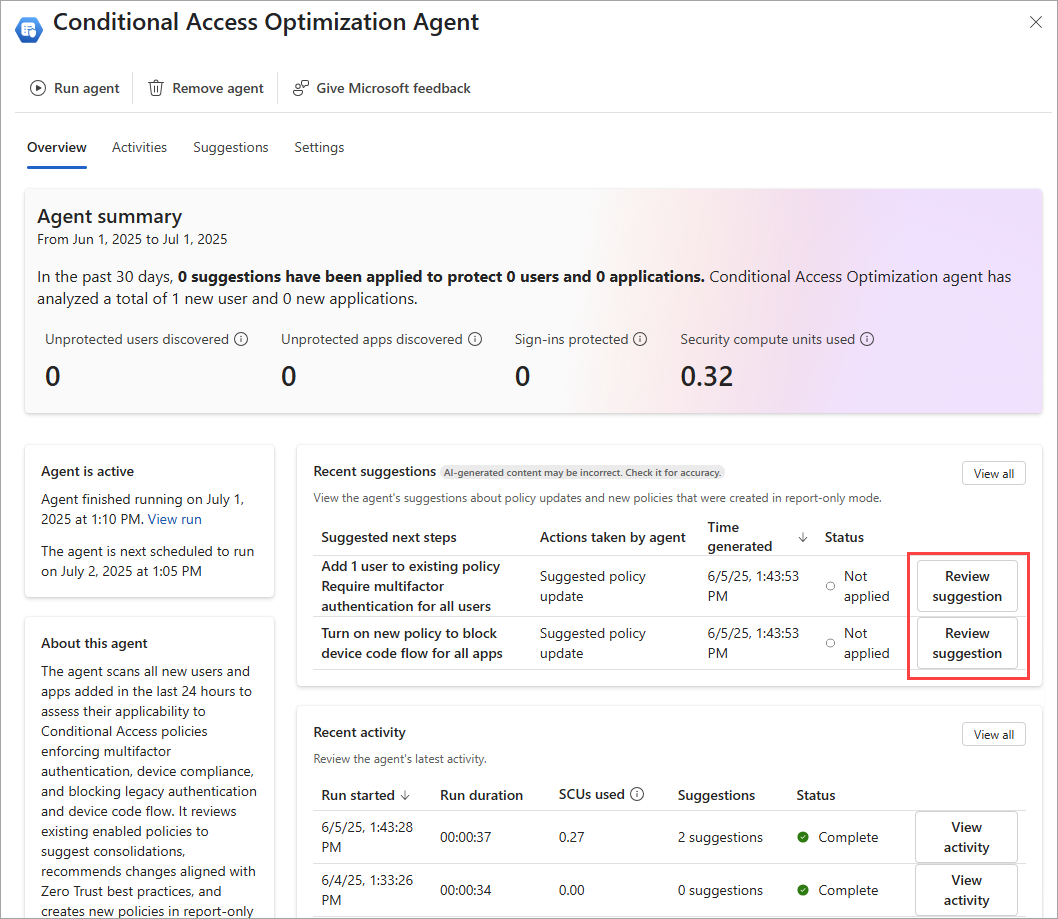
Task: Click the About this agent heading
Action: 94,643
